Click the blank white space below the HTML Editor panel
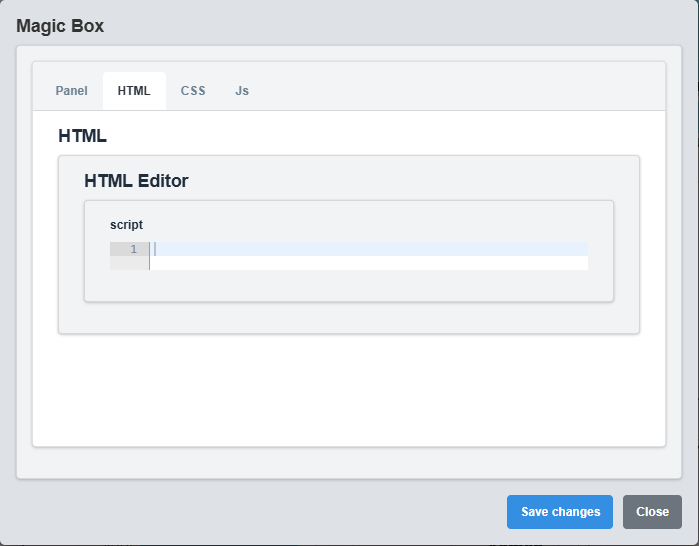This screenshot has width=699, height=546. tap(348, 390)
